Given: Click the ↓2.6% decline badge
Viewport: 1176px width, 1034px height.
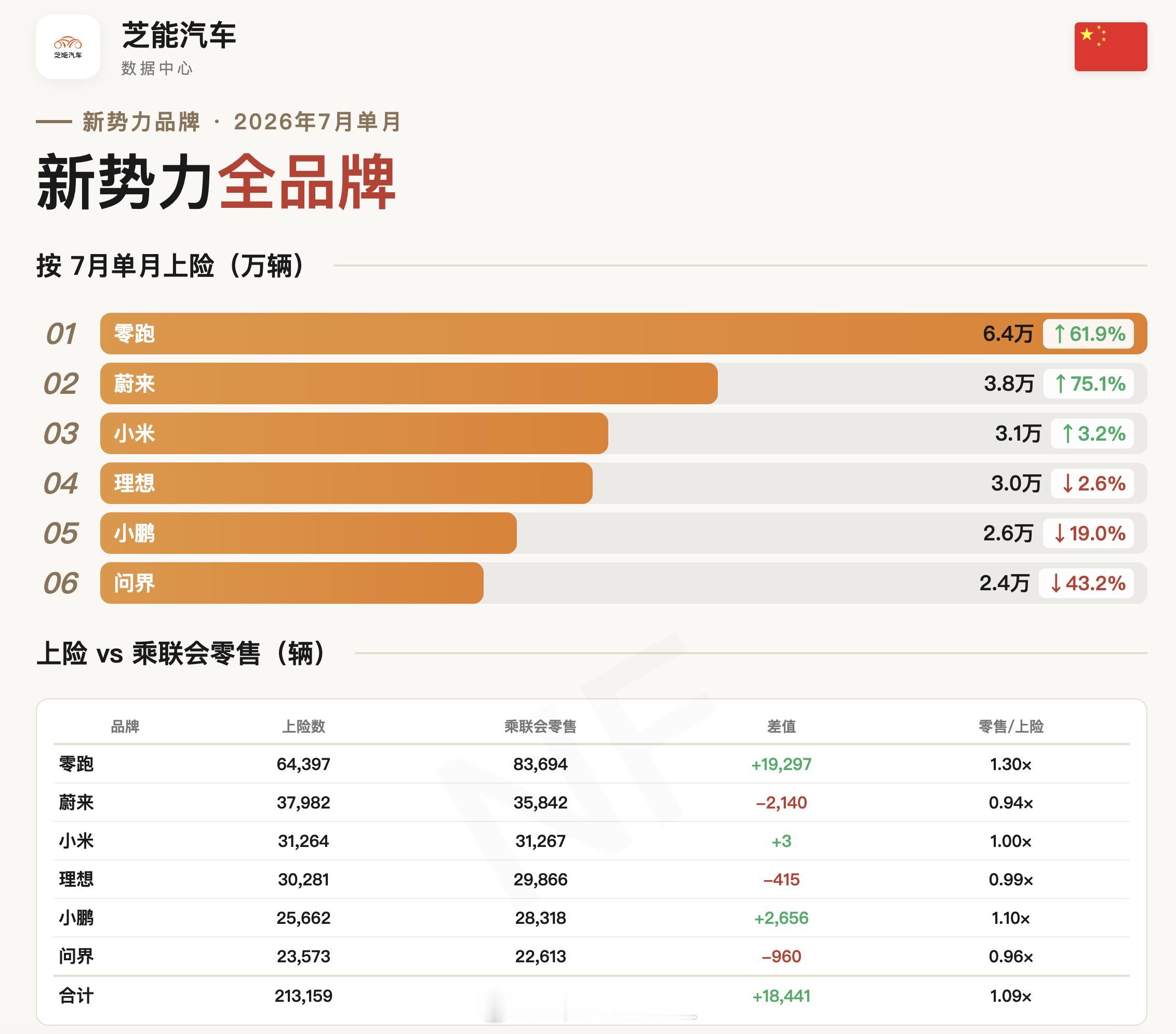Looking at the screenshot, I should click(x=1092, y=483).
